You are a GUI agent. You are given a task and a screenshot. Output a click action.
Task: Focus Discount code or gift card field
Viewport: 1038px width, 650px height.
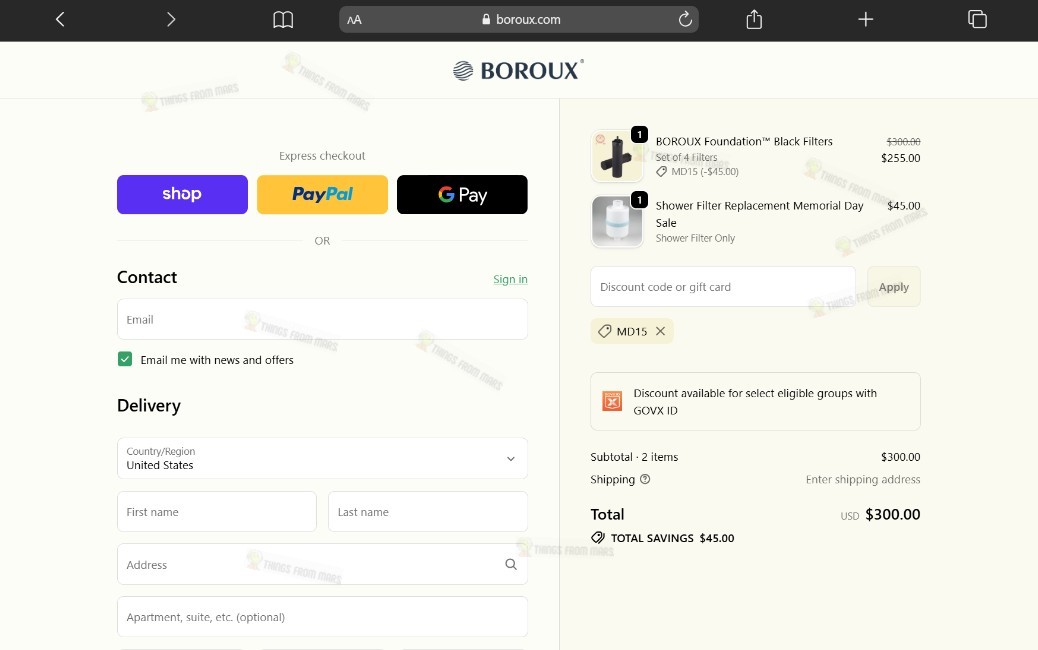(723, 287)
